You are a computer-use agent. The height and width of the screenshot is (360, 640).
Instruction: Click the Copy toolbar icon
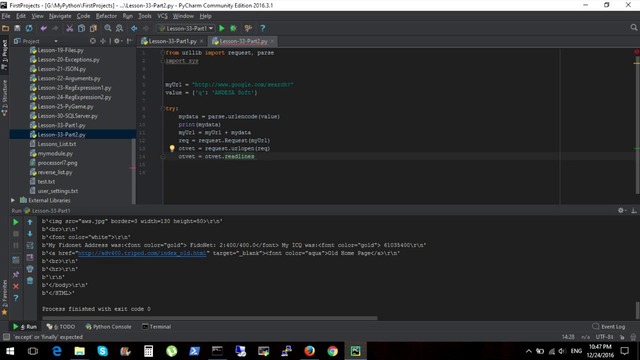pyautogui.click(x=81, y=28)
